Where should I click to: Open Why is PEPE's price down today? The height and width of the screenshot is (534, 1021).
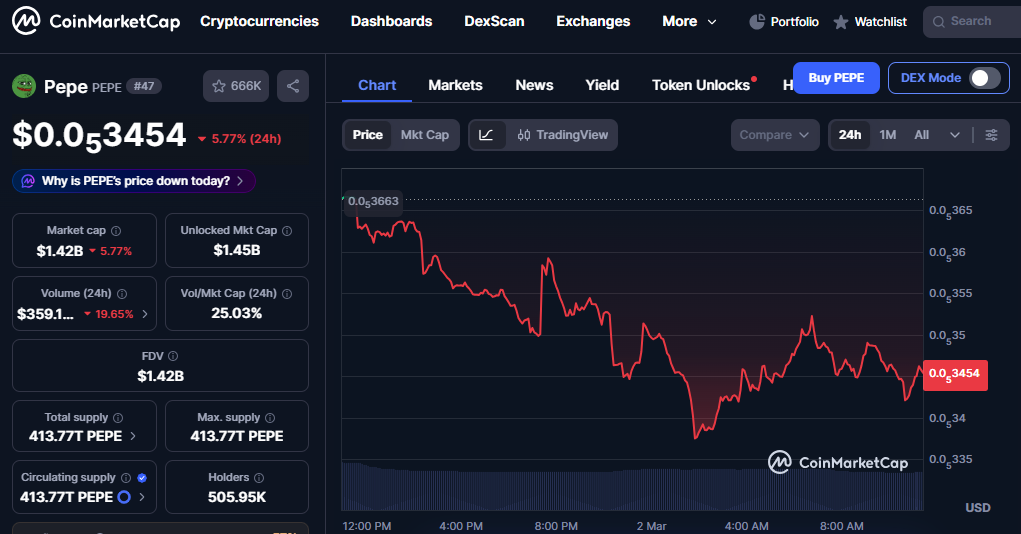(x=134, y=181)
